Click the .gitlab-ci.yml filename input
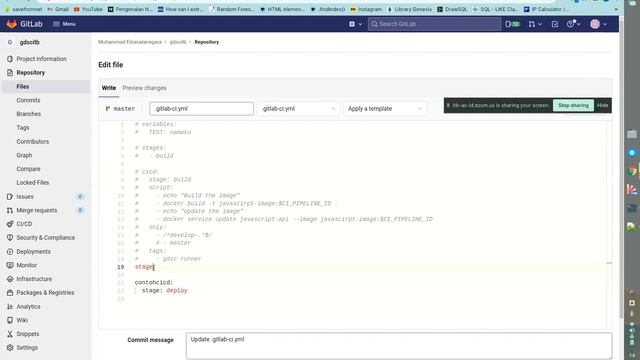This screenshot has height=360, width=640. point(201,109)
